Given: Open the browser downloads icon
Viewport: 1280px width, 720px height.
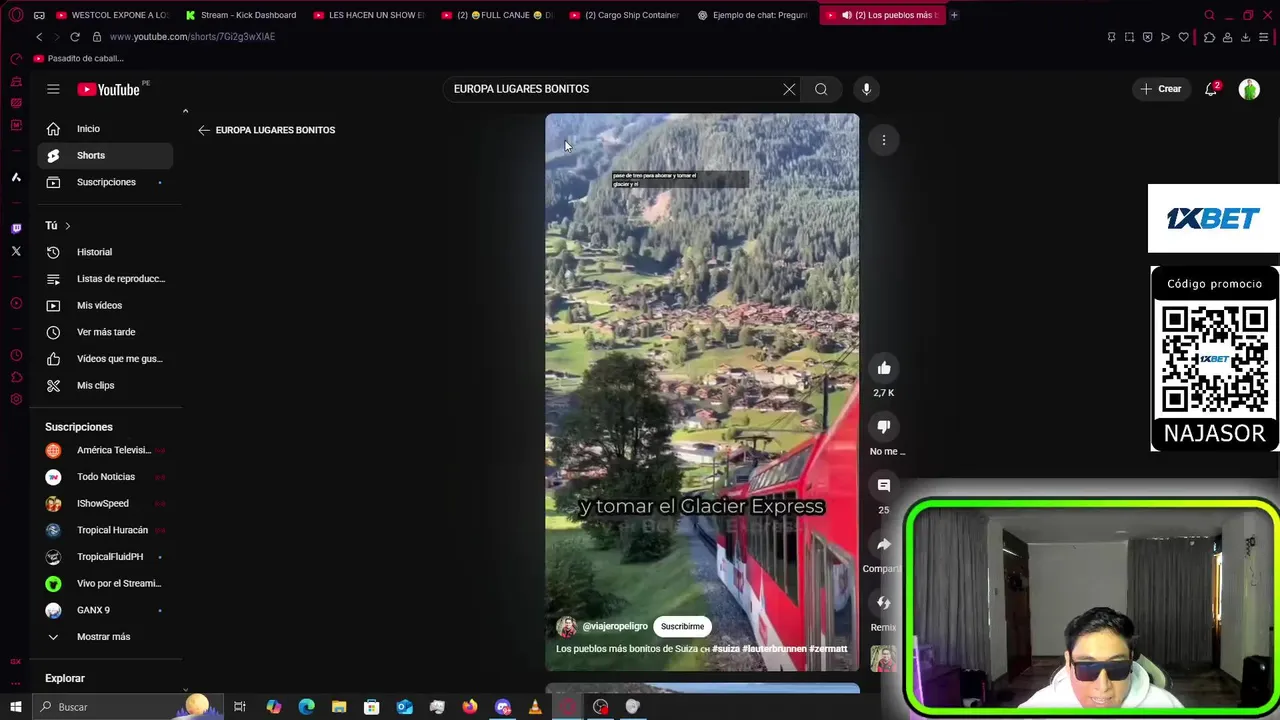Looking at the screenshot, I should click(x=1245, y=37).
